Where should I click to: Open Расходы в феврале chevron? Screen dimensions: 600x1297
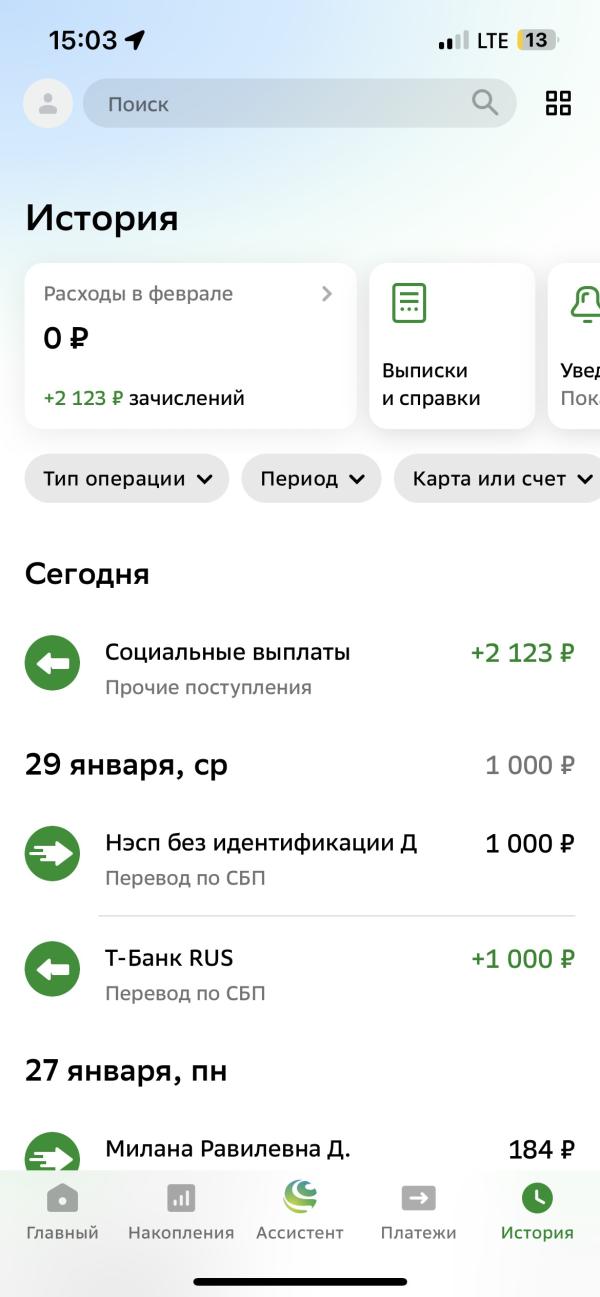point(326,294)
